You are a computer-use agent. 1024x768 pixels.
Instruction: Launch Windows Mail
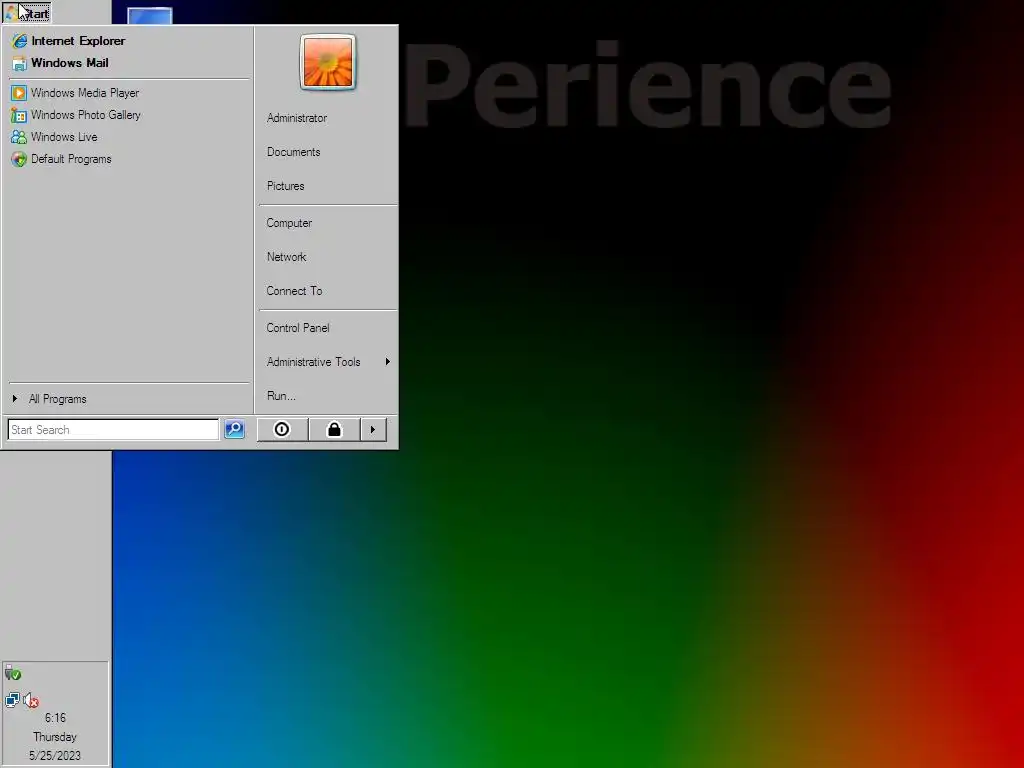pyautogui.click(x=129, y=63)
